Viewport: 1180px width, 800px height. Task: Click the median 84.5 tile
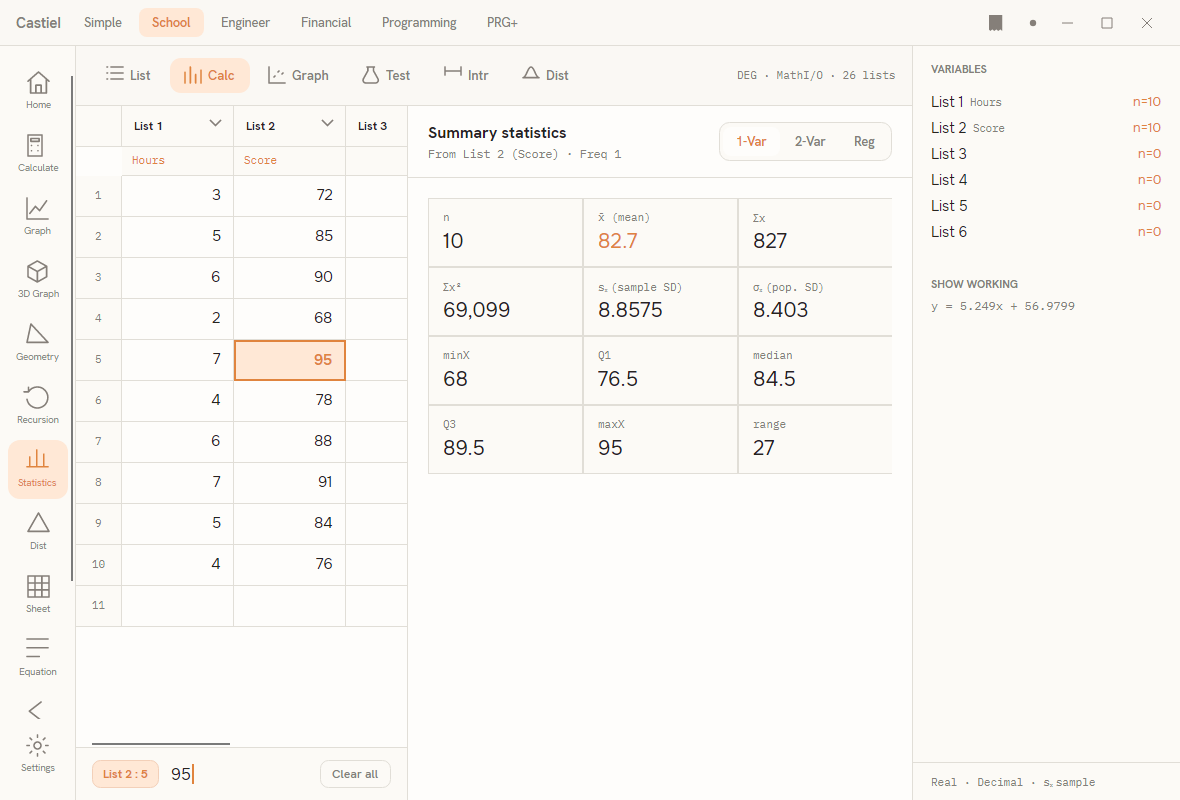click(815, 370)
